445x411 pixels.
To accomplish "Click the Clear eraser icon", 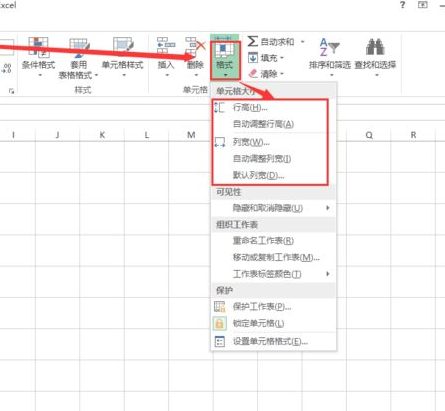I will coord(253,73).
